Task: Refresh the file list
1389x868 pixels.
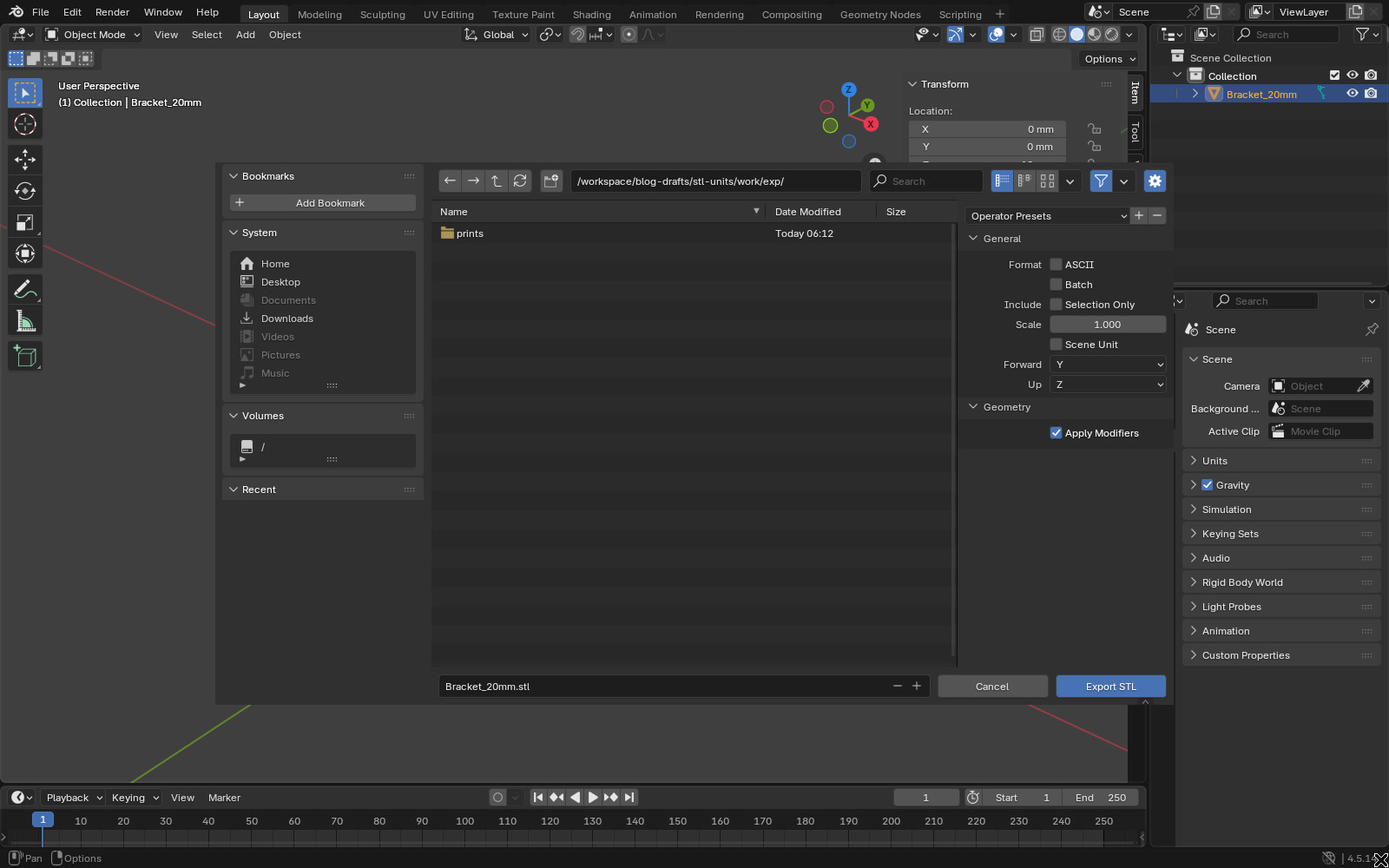Action: tap(520, 181)
